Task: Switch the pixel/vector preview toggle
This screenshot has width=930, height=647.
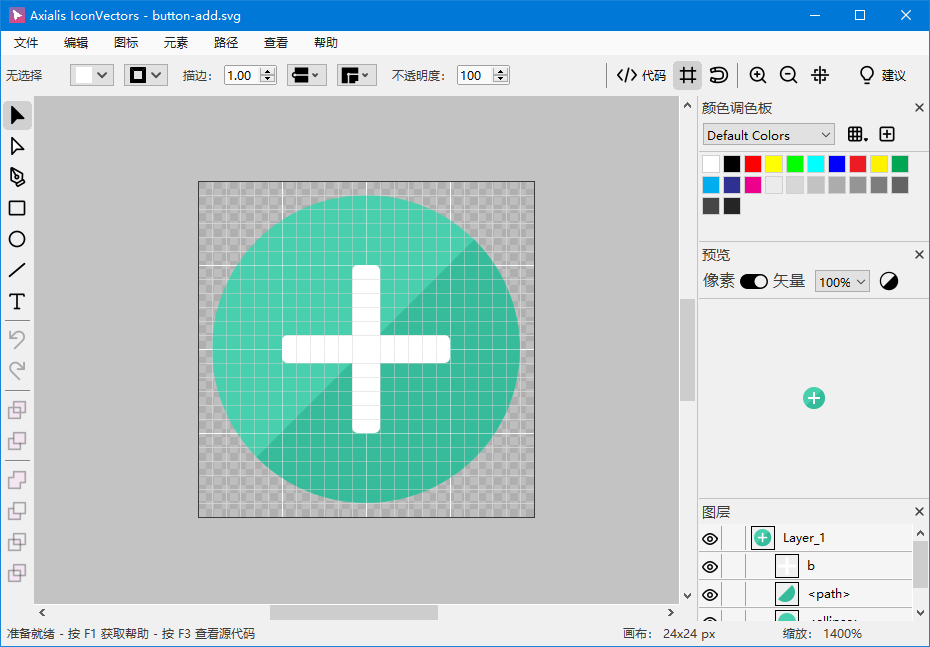Action: pos(754,282)
